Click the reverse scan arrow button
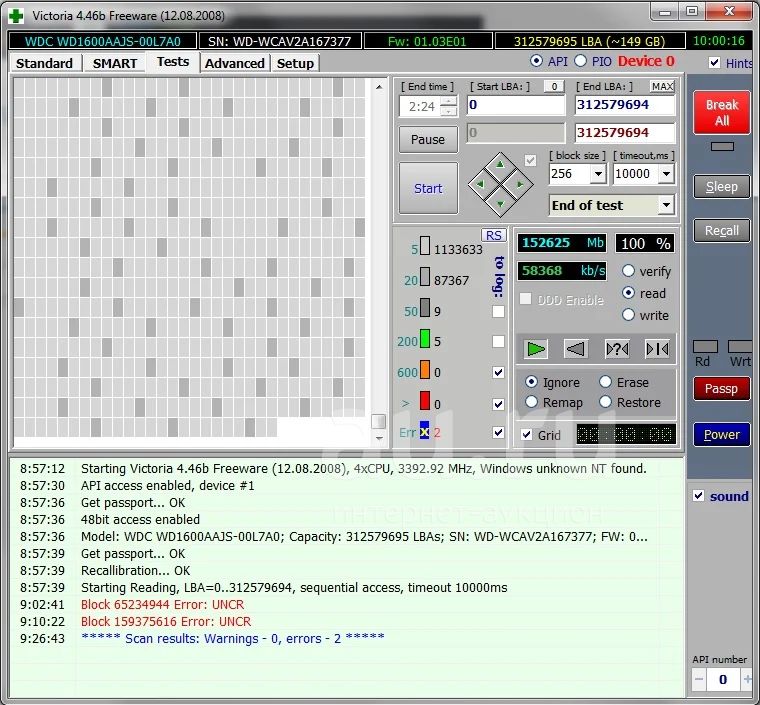760x705 pixels. click(576, 349)
